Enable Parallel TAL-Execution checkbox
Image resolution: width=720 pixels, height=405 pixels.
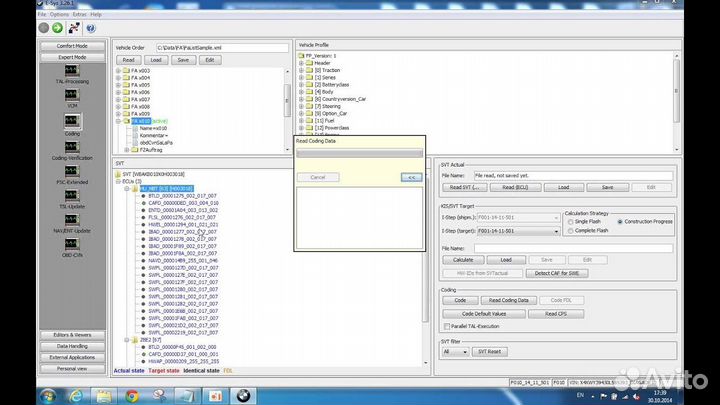pyautogui.click(x=447, y=326)
